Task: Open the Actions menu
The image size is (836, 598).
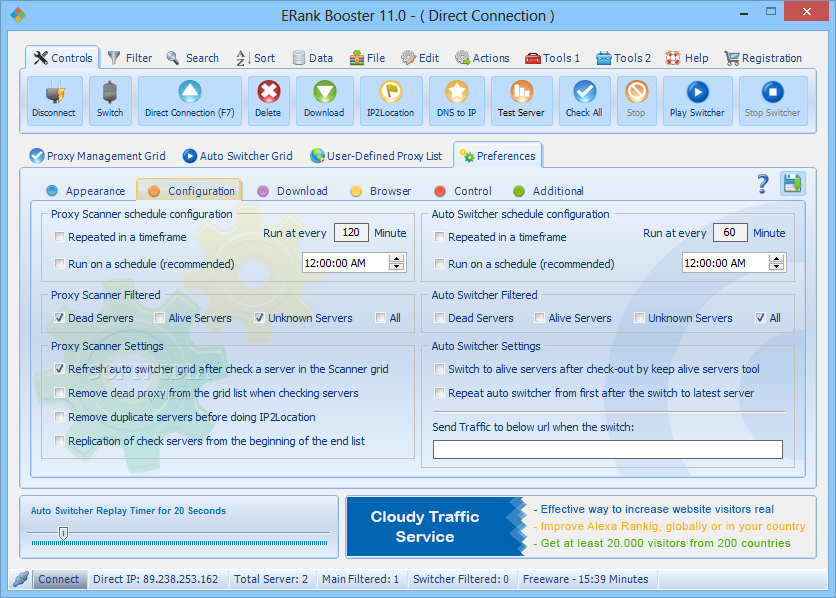Action: 482,58
